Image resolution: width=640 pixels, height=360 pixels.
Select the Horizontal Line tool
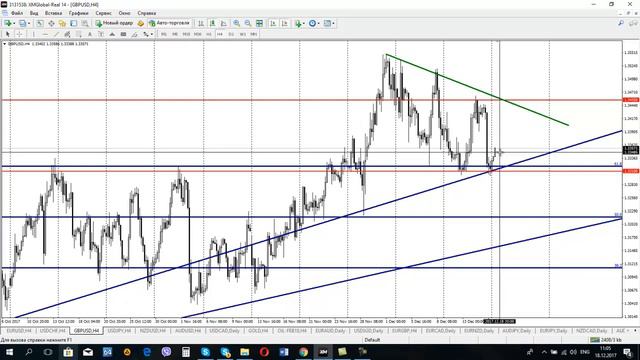(x=45, y=34)
